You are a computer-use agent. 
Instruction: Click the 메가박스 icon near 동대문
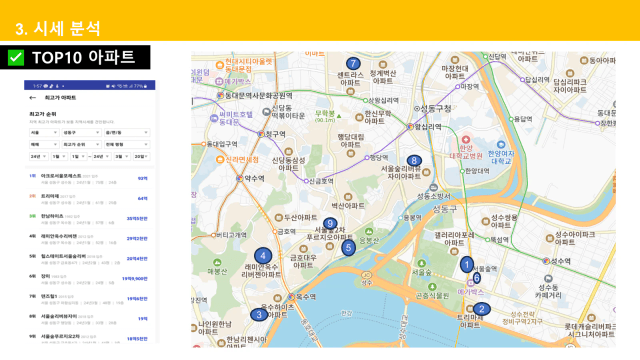tap(219, 82)
